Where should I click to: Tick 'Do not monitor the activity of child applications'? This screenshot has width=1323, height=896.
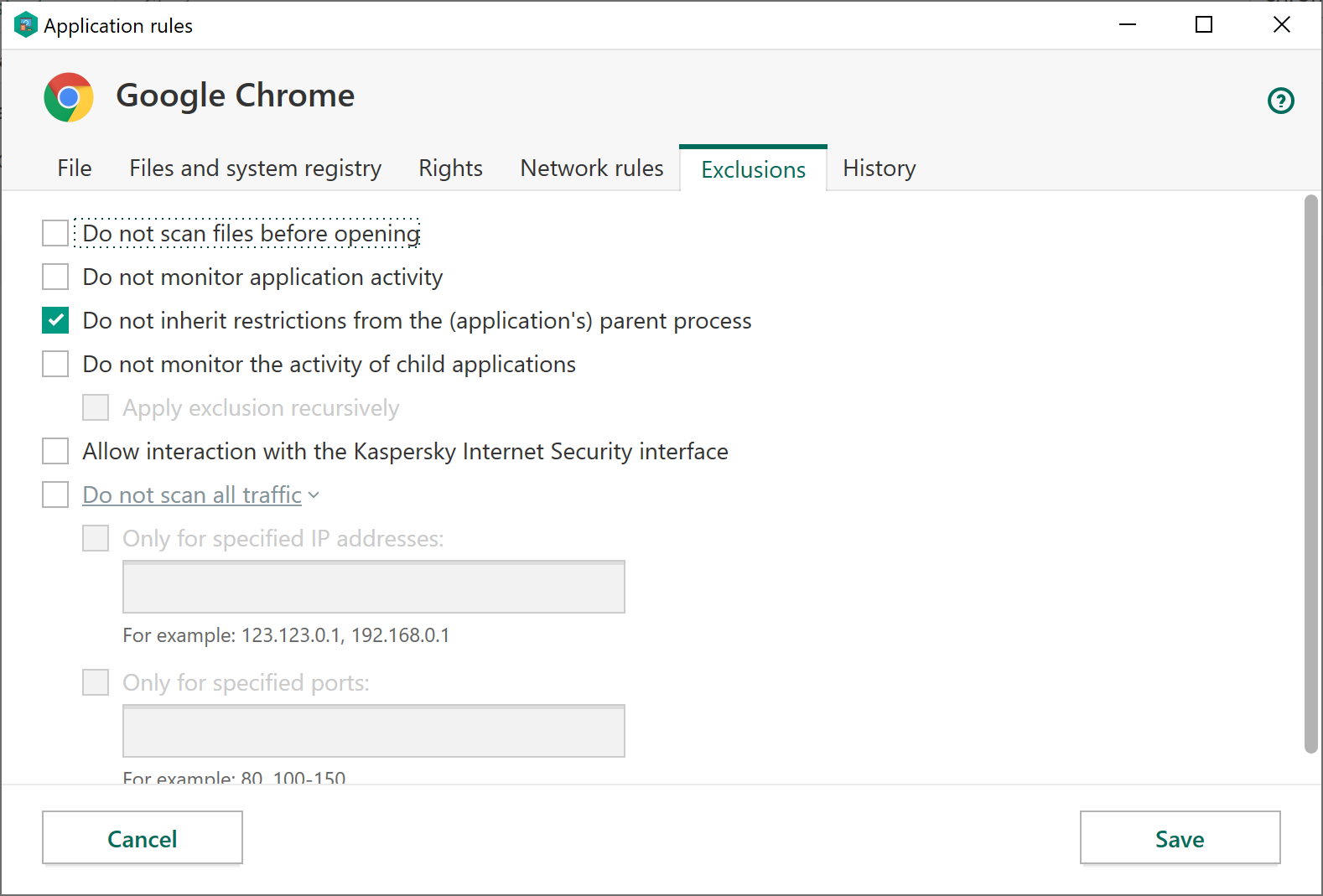55,364
